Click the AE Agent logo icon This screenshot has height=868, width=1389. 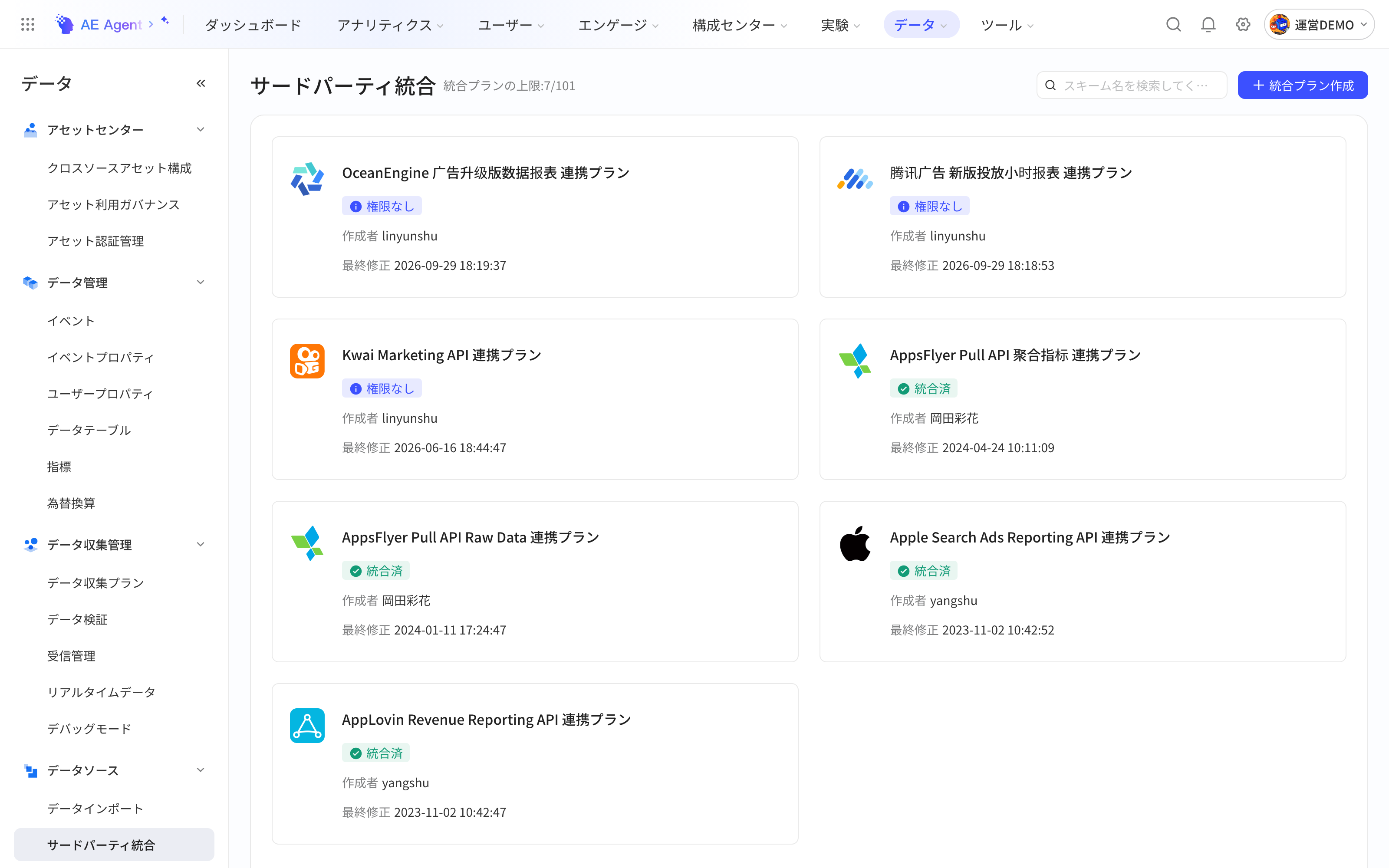pos(64,24)
